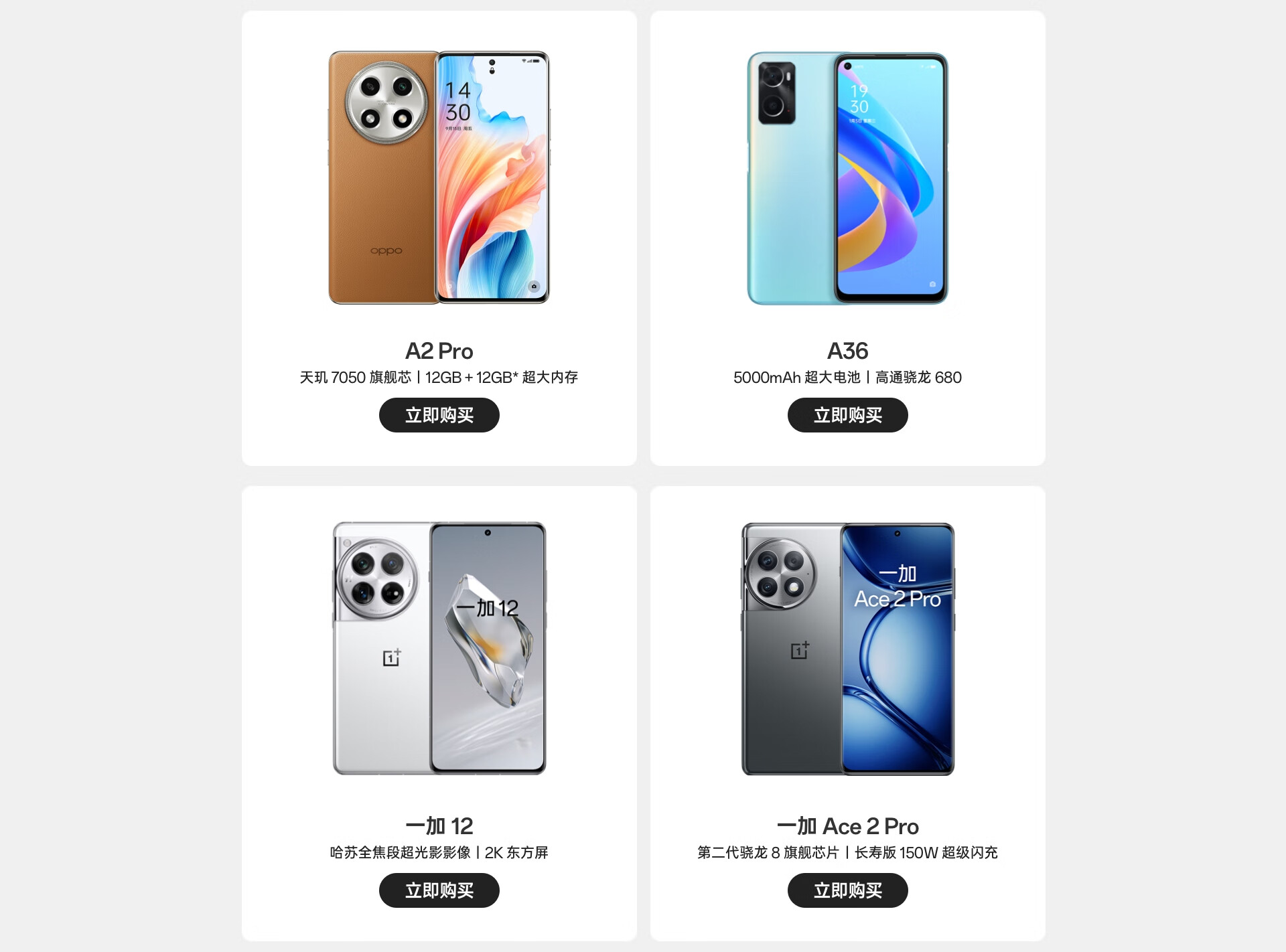The height and width of the screenshot is (952, 1286).
Task: Click the A2 Pro 天玑 7050 spec description
Action: click(439, 378)
